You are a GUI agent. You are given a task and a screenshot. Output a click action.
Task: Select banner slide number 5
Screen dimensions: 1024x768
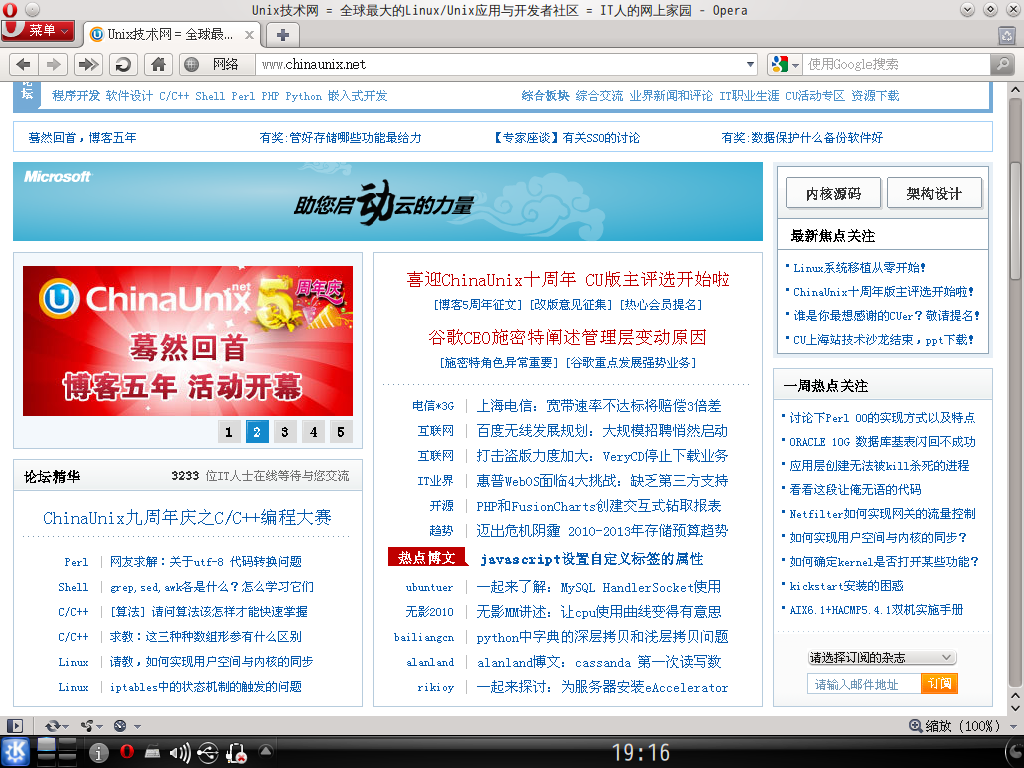click(341, 432)
